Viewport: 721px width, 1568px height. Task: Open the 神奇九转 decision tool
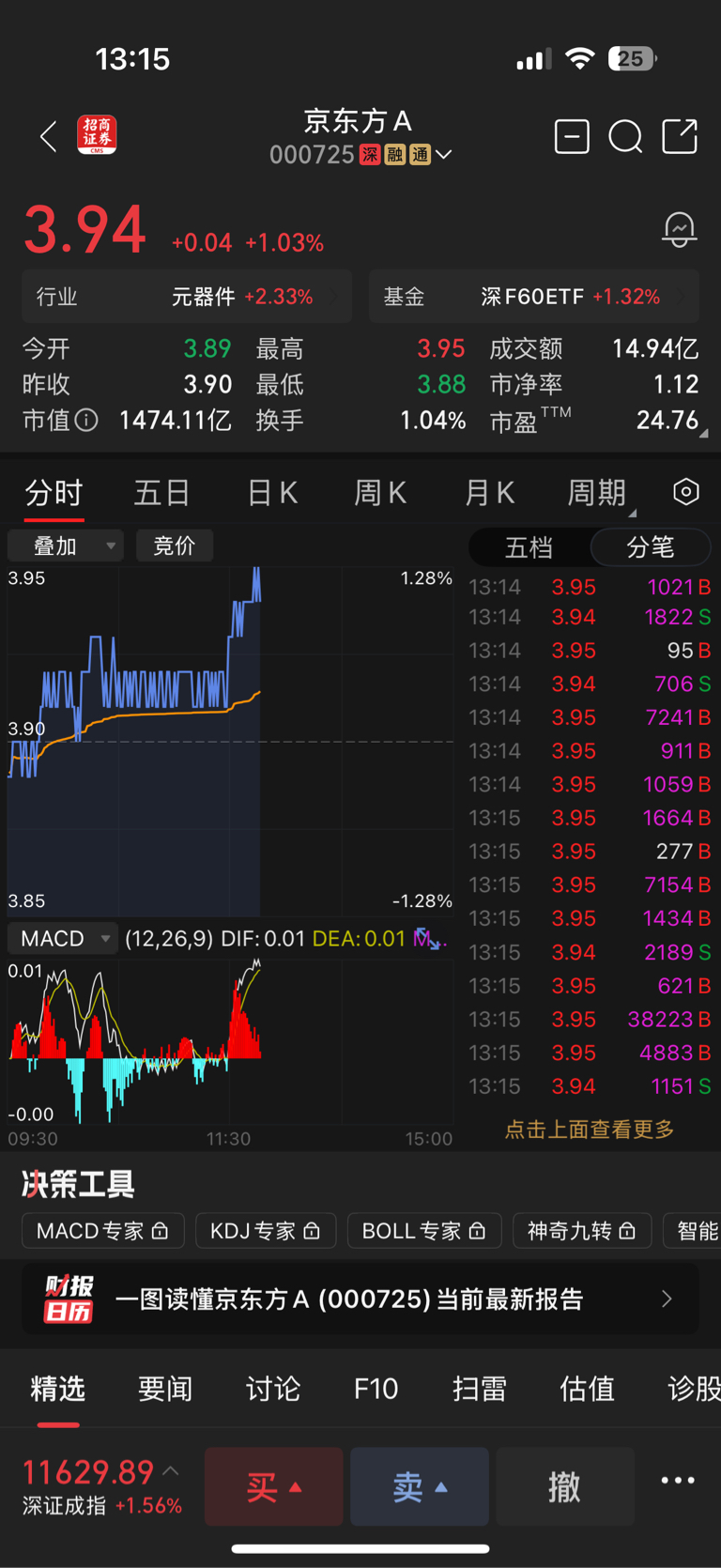tap(583, 1230)
